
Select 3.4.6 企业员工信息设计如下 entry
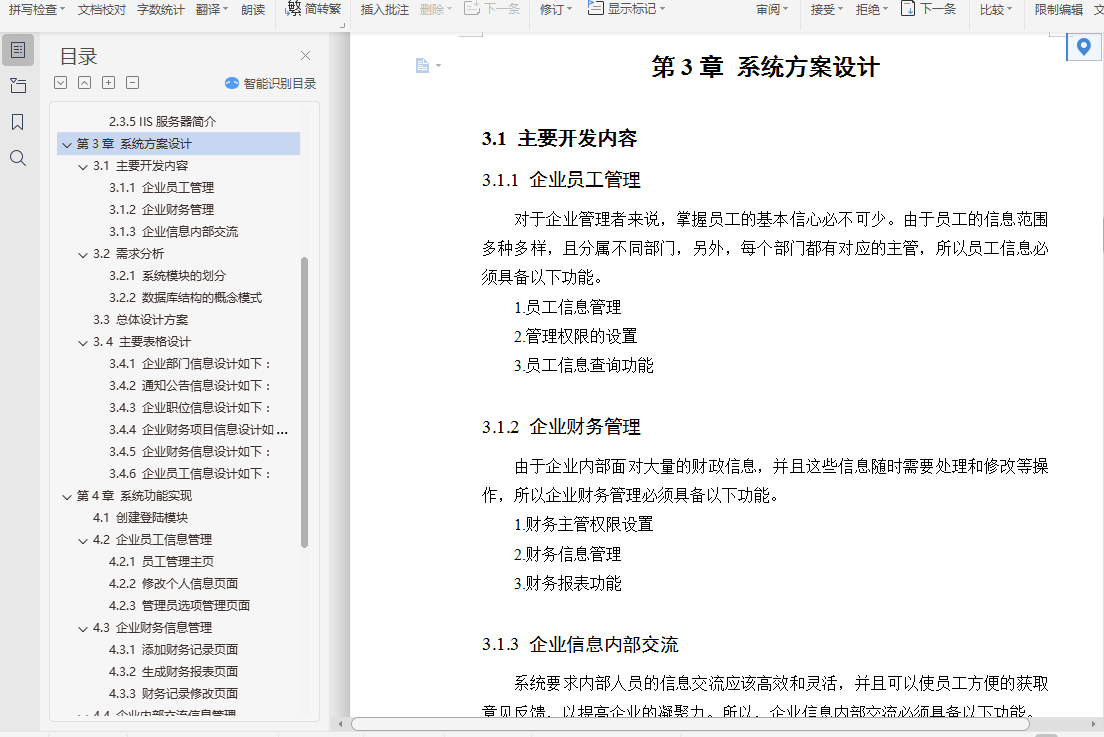pyautogui.click(x=190, y=474)
